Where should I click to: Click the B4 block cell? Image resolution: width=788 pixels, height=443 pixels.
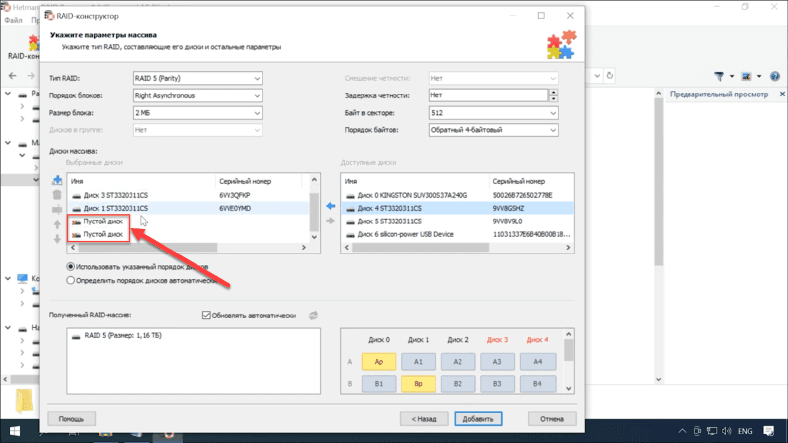click(538, 384)
